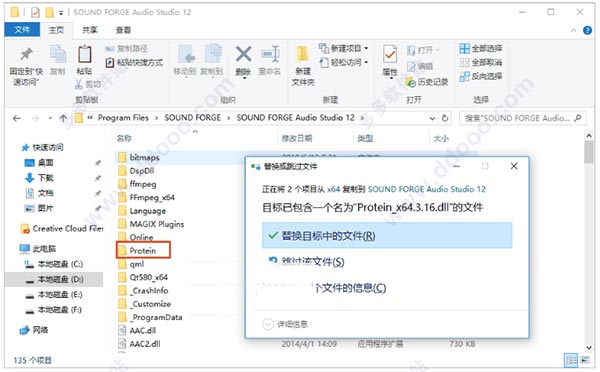Expand the address bar history dropdown
The image size is (600, 372).
(432, 118)
